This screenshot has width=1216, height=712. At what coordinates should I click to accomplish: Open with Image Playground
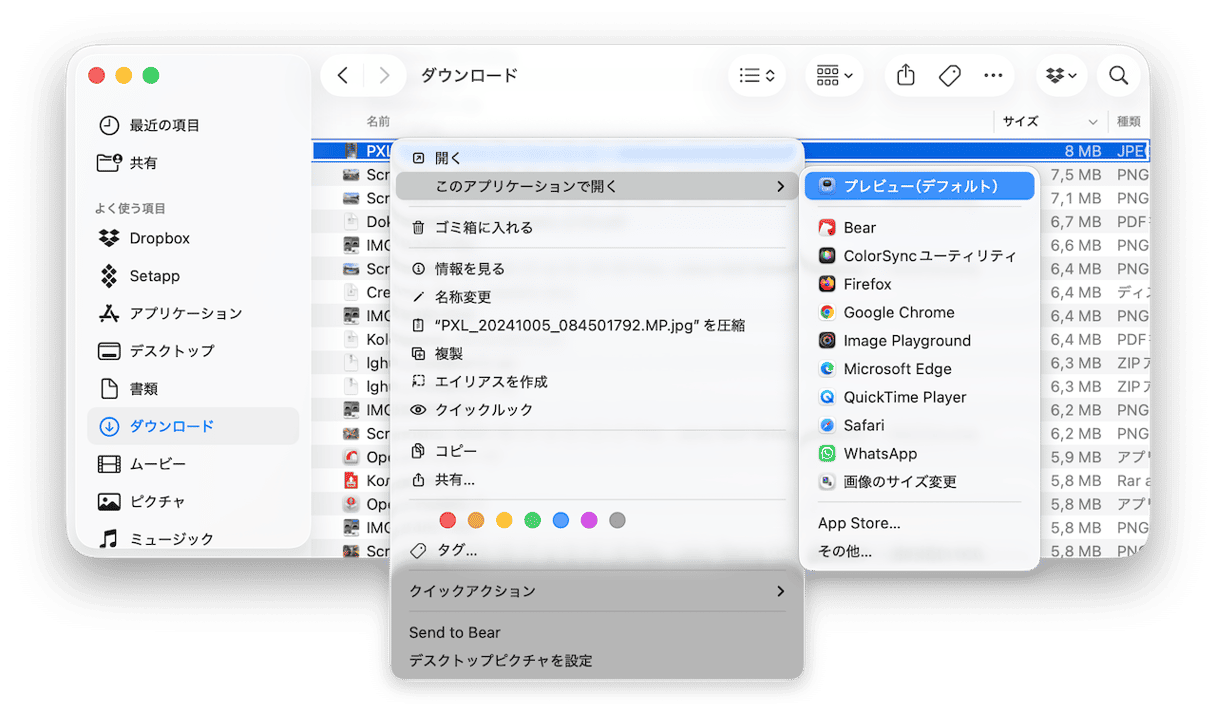[919, 340]
